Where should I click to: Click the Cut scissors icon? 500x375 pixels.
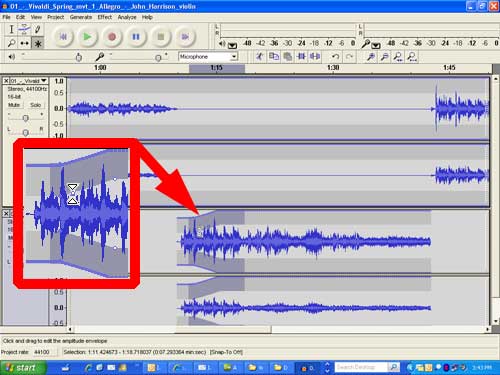(x=260, y=57)
